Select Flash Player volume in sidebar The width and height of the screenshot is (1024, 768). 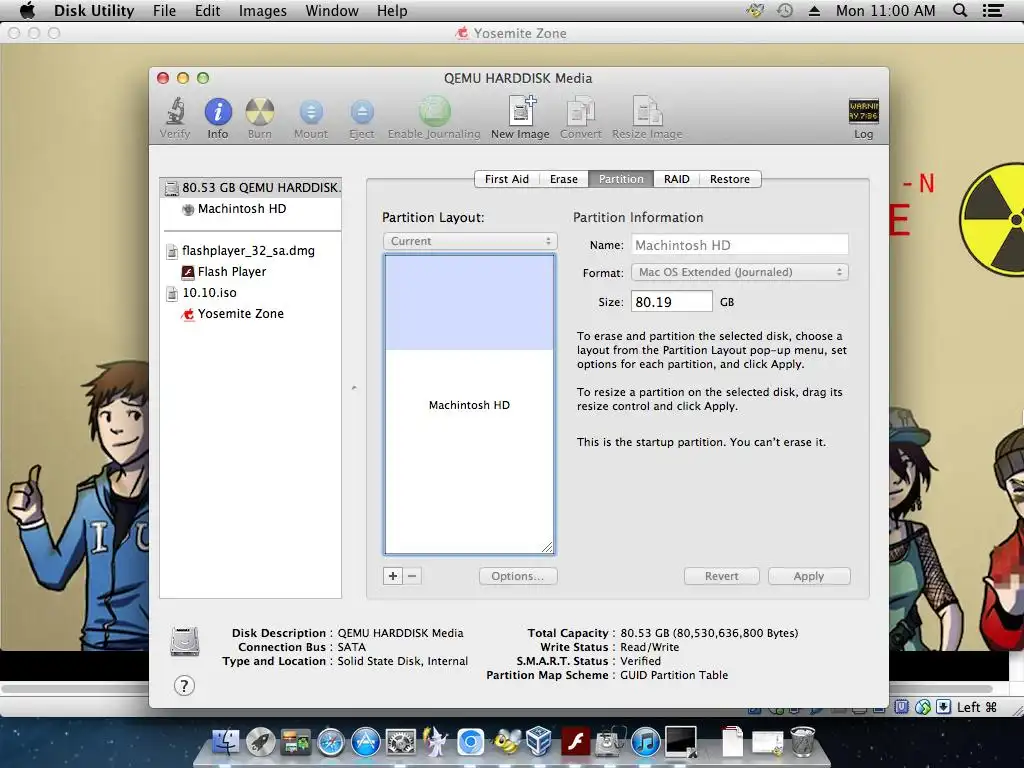click(x=251, y=272)
